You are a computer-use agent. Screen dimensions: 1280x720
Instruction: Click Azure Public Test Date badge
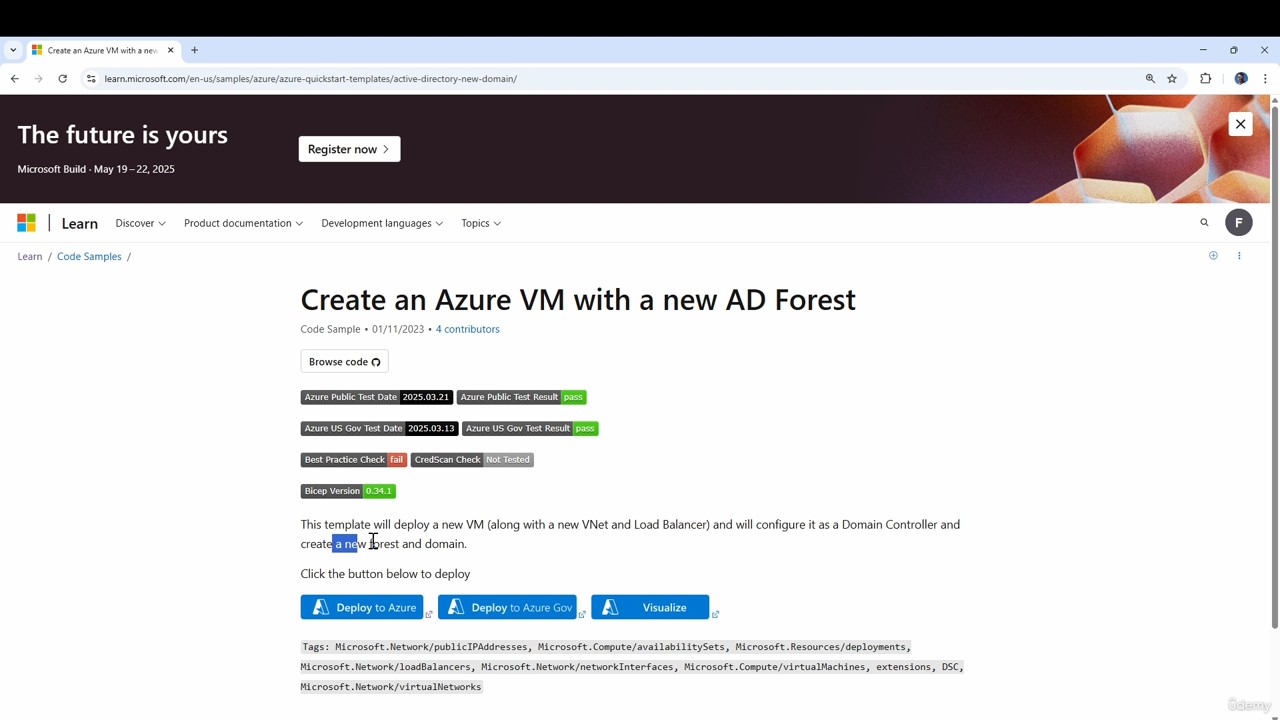coord(376,397)
